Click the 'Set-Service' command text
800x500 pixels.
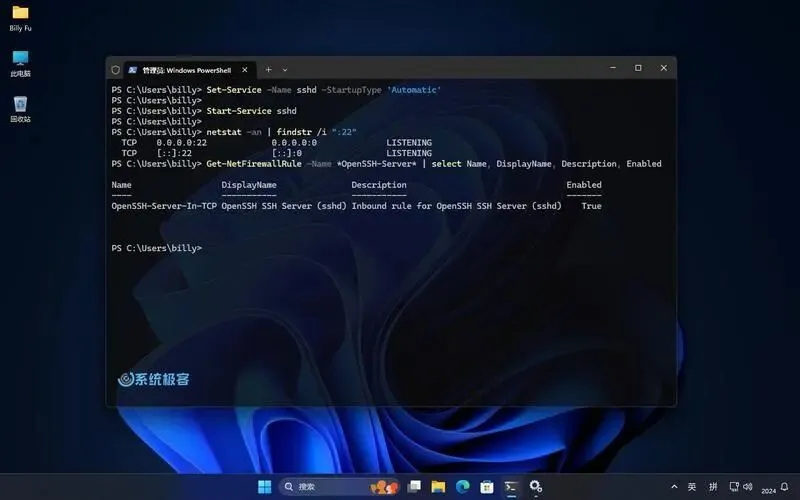pos(234,90)
